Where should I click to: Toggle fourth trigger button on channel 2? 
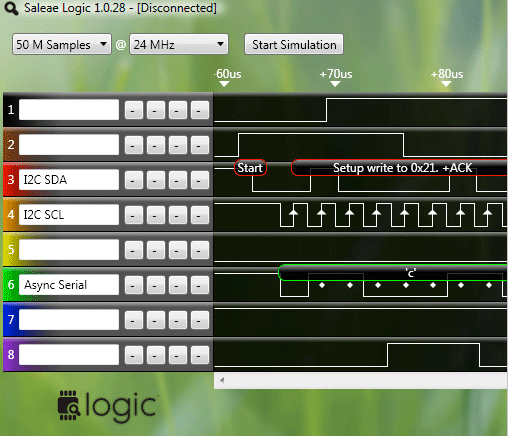(200, 145)
